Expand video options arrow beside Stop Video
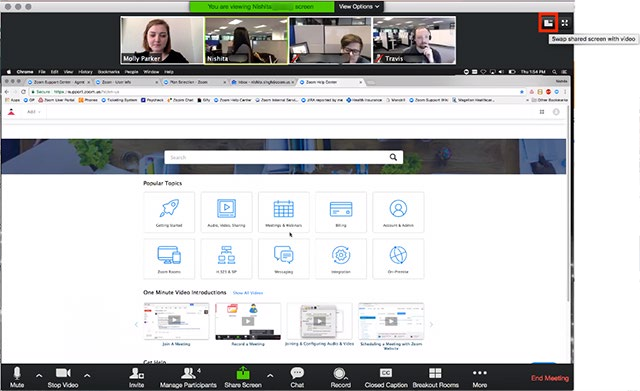The width and height of the screenshot is (640, 391). point(87,375)
